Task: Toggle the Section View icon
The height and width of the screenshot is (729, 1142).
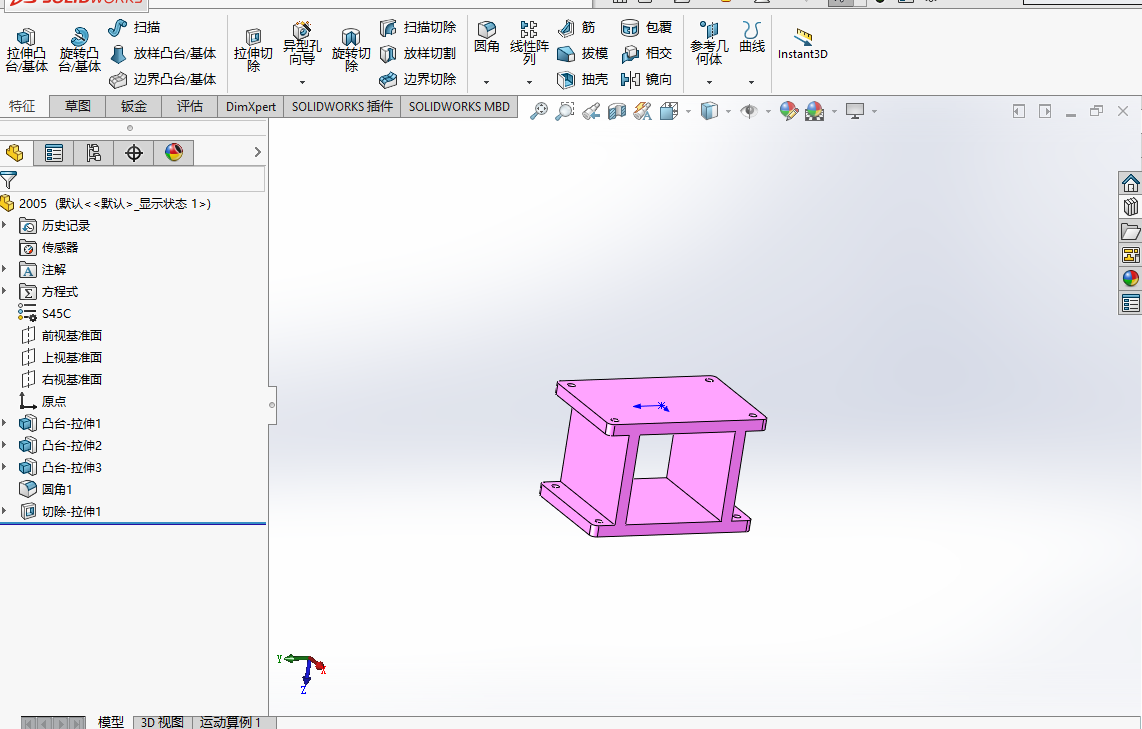Action: coord(617,111)
